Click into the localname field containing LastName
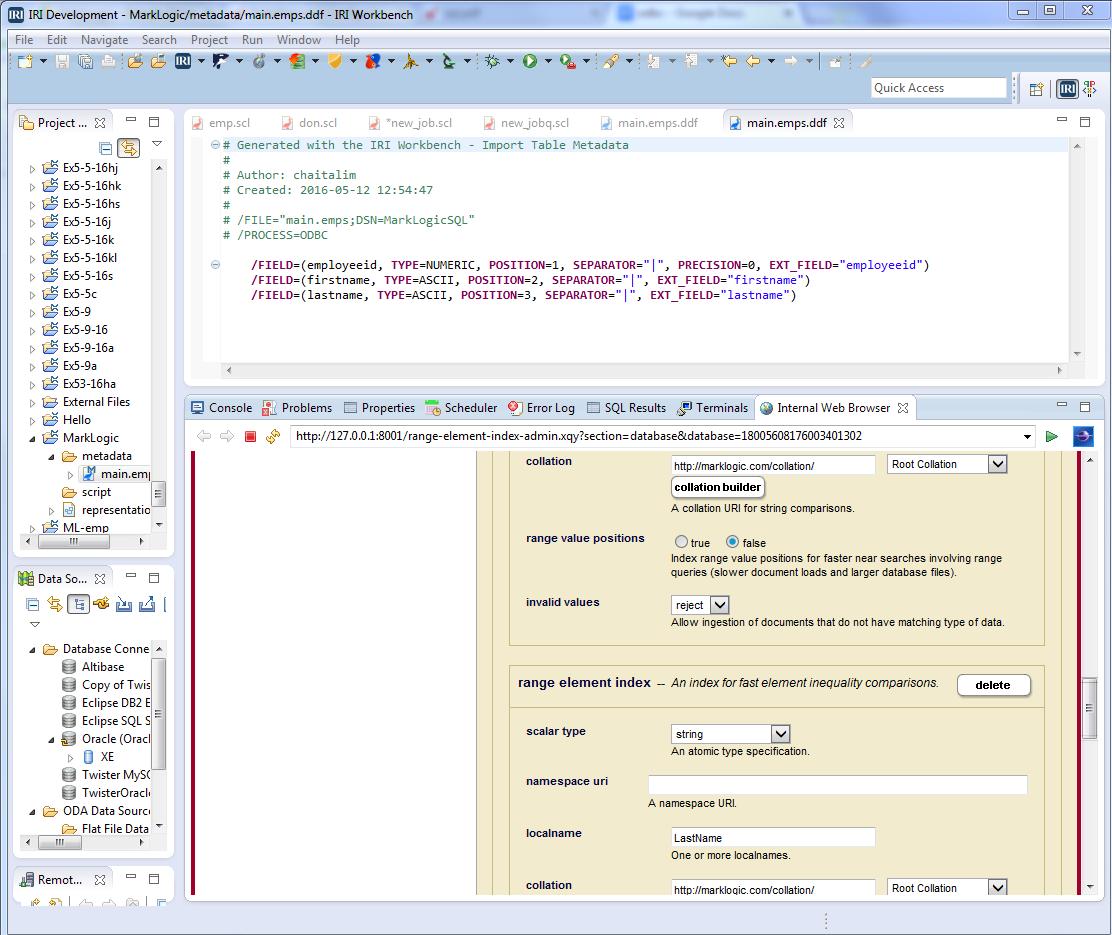This screenshot has height=935, width=1112. coord(773,837)
